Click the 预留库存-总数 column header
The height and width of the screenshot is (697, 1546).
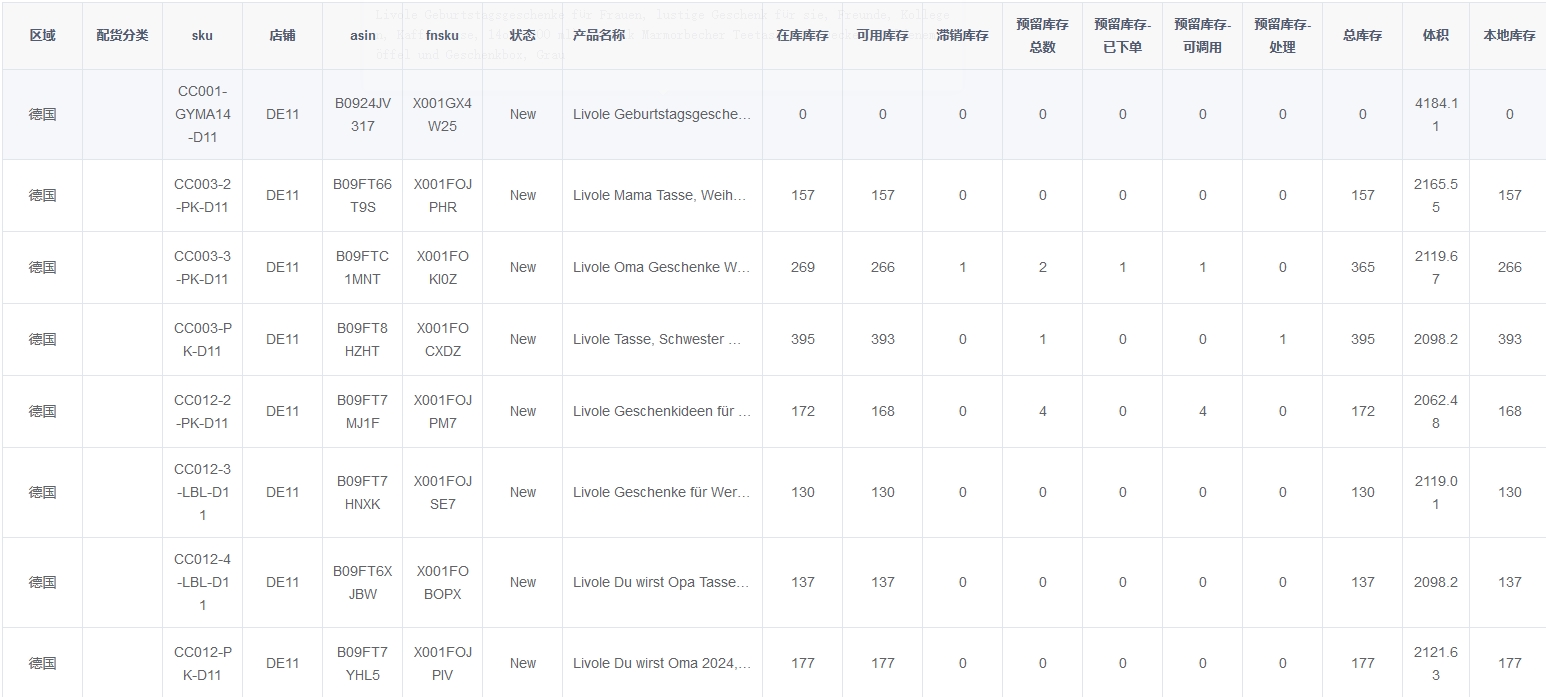(x=1042, y=35)
